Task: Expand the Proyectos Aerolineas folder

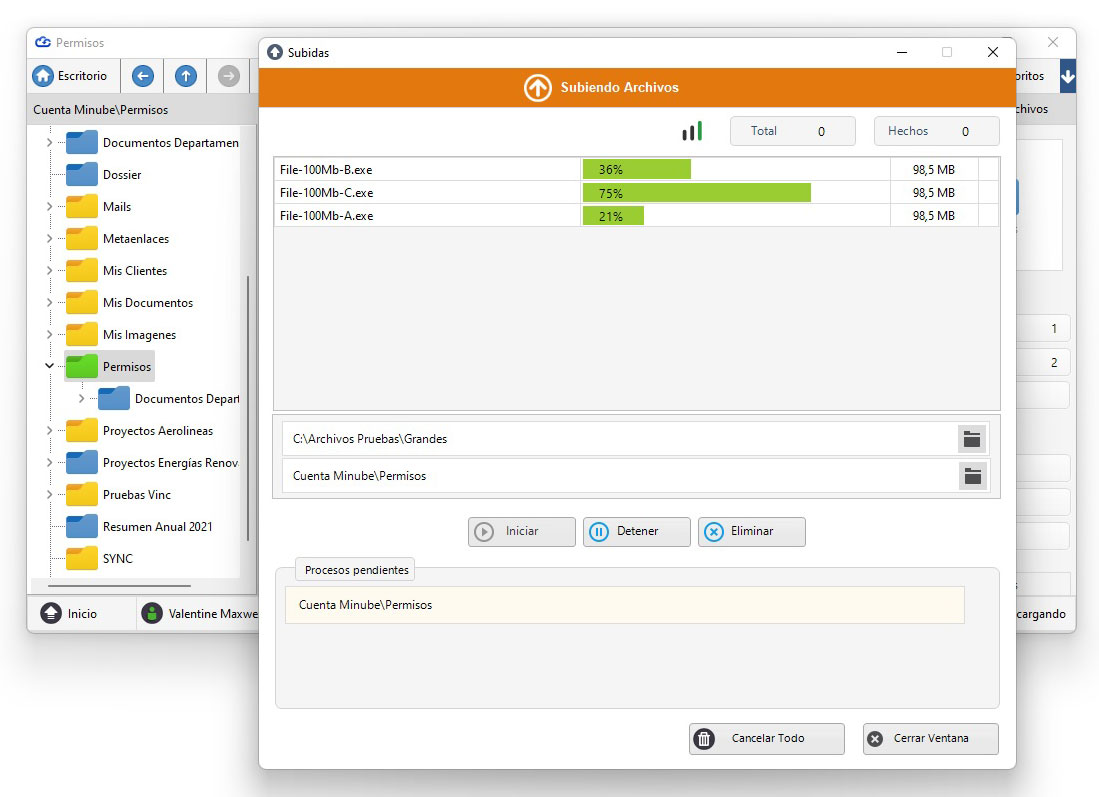Action: click(49, 430)
